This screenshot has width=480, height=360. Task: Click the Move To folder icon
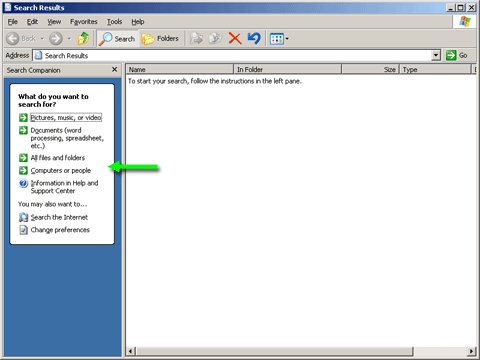click(196, 39)
